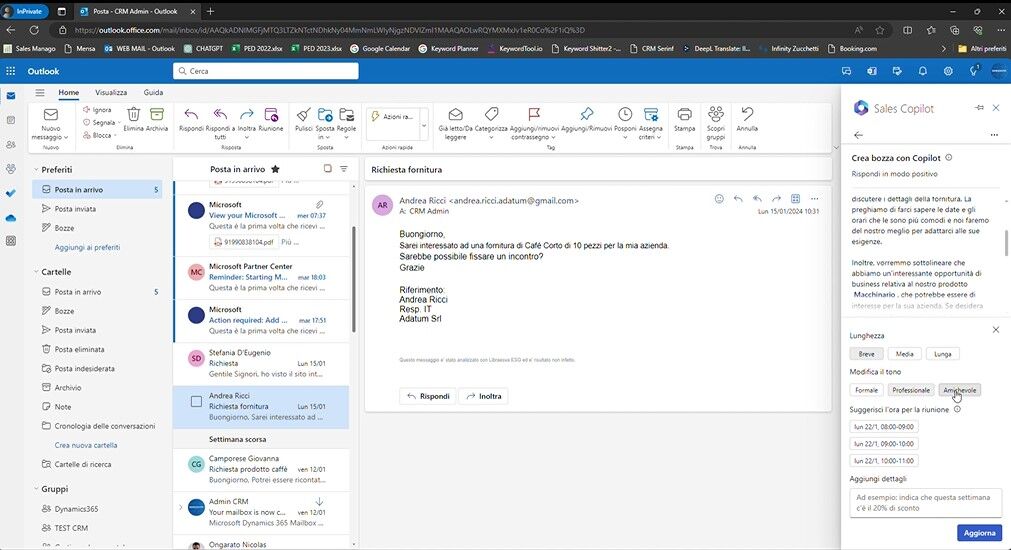Collapse the Gruppi section
This screenshot has width=1011, height=550.
click(36, 489)
